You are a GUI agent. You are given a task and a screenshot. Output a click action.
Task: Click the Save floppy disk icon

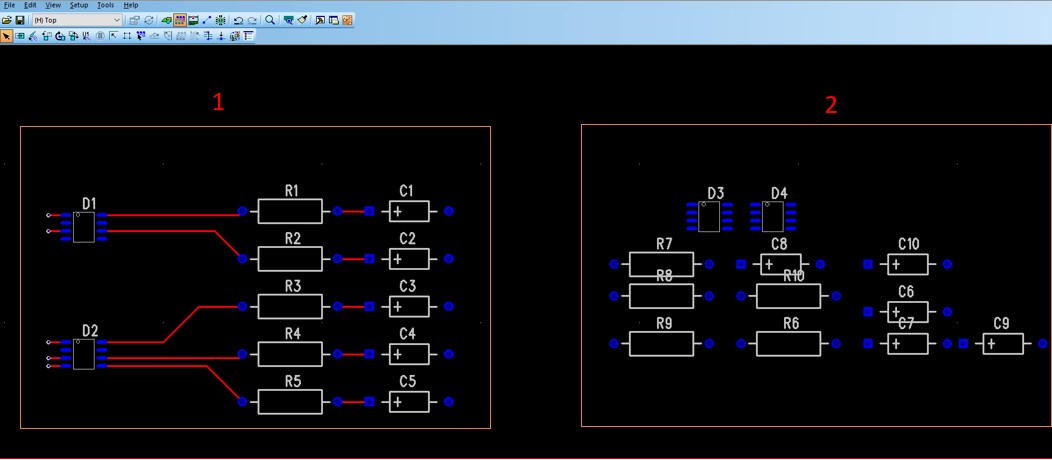(20, 20)
